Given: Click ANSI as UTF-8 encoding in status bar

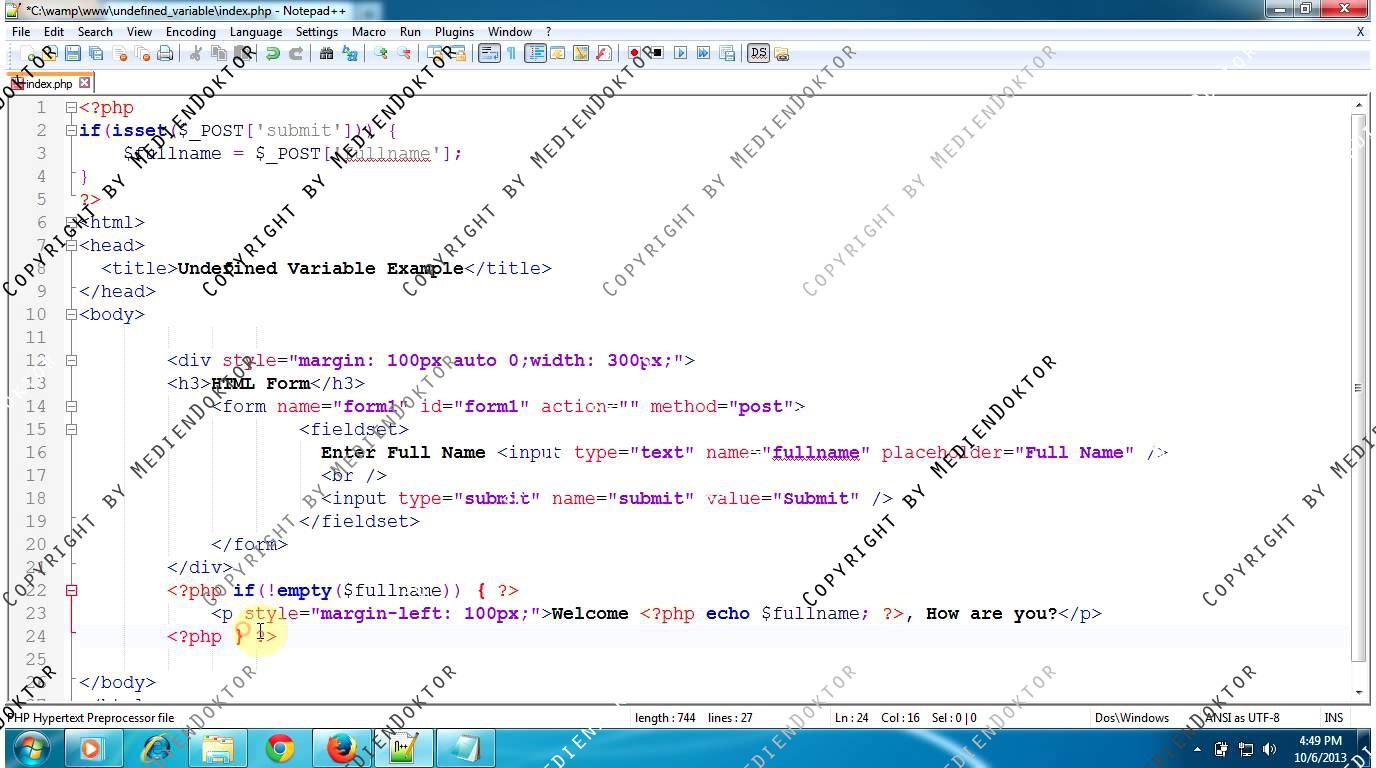Looking at the screenshot, I should (x=1242, y=717).
